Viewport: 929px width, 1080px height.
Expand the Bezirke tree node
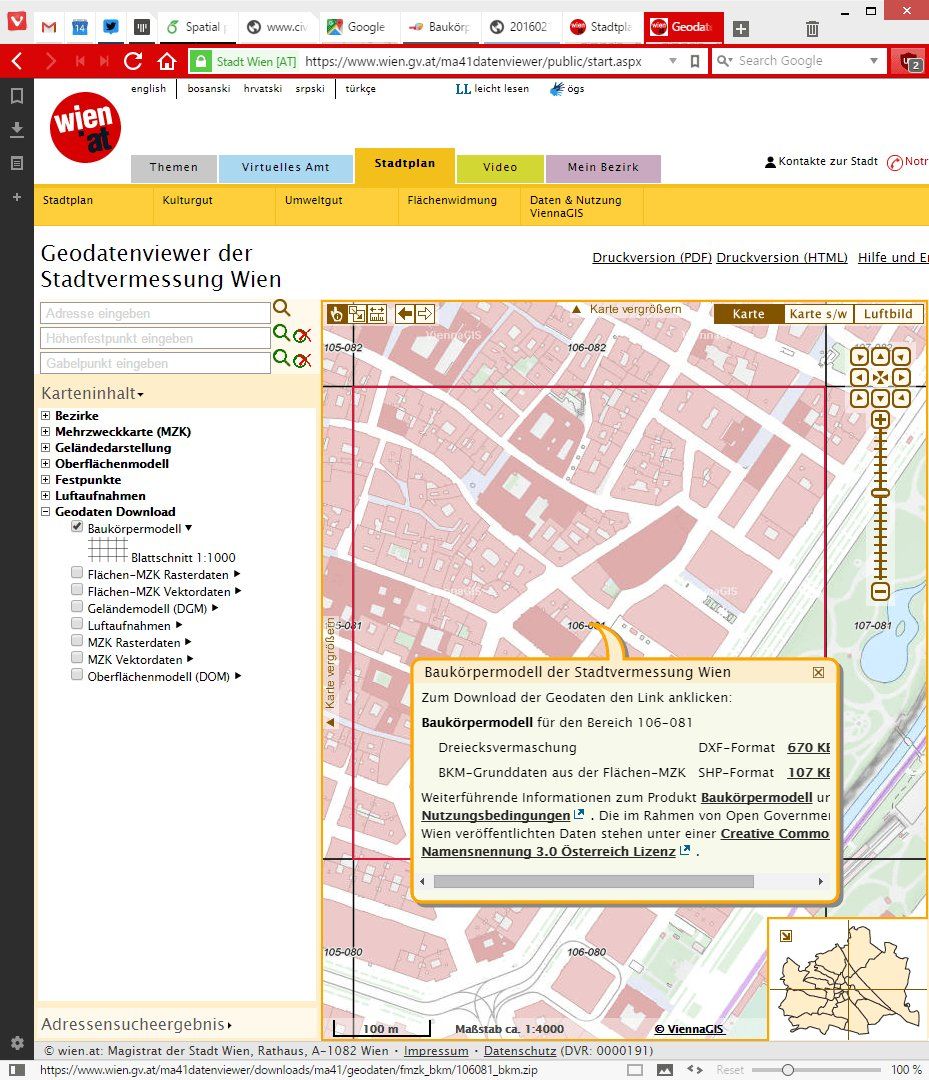tap(45, 416)
